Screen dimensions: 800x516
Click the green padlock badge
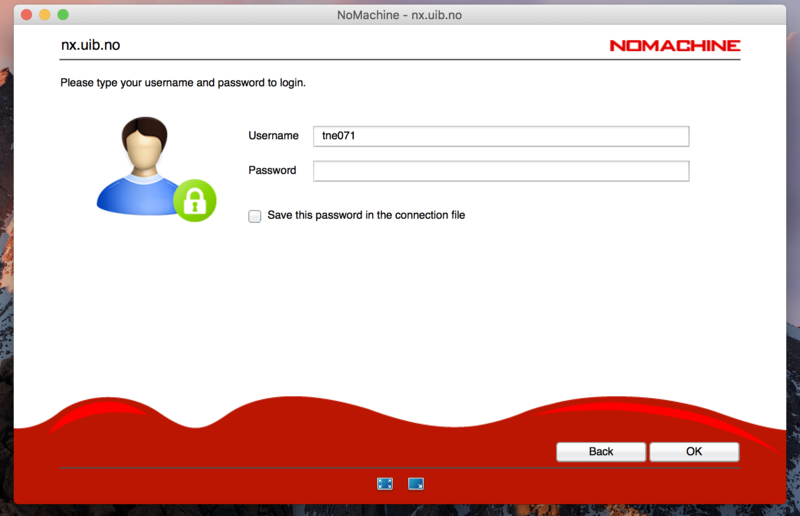(x=195, y=200)
